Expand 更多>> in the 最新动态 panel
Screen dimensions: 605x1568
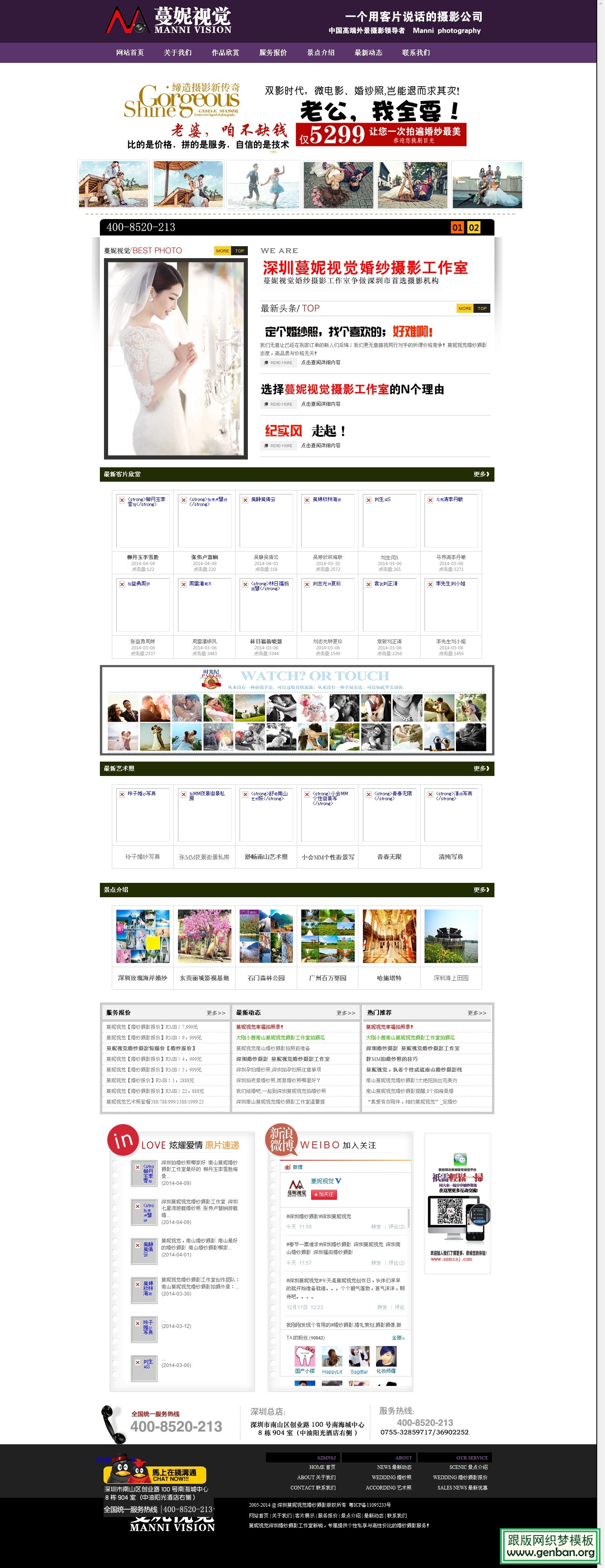click(x=346, y=1013)
